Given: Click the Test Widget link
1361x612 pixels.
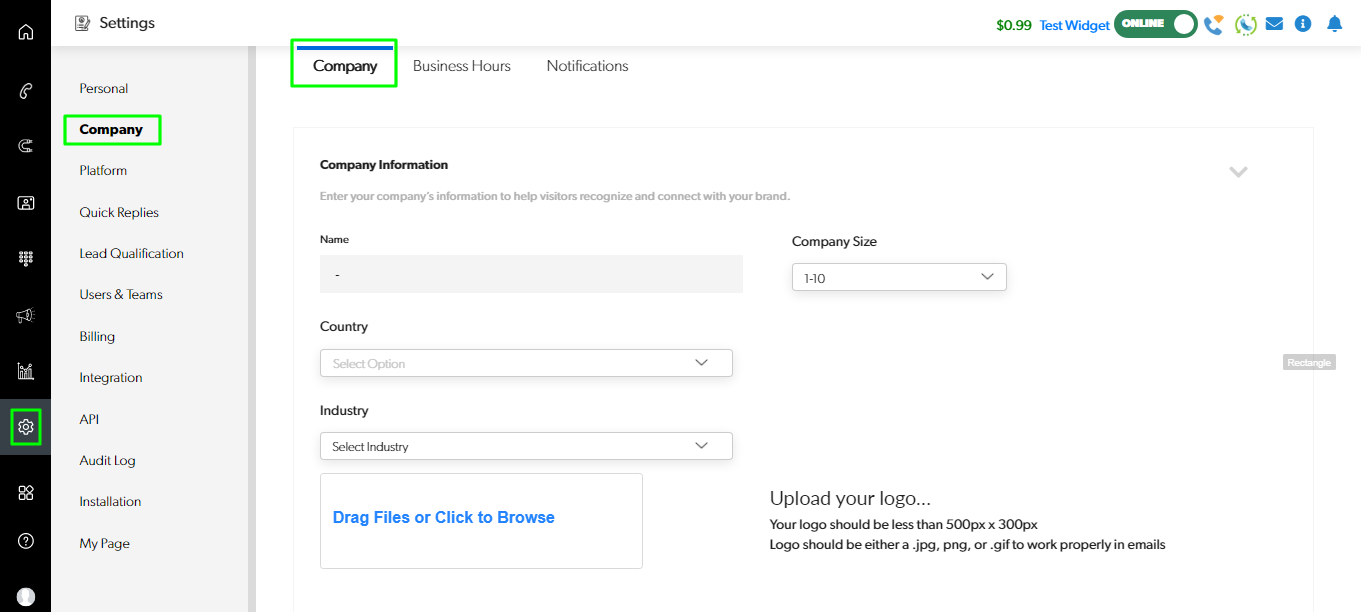Looking at the screenshot, I should coord(1074,25).
